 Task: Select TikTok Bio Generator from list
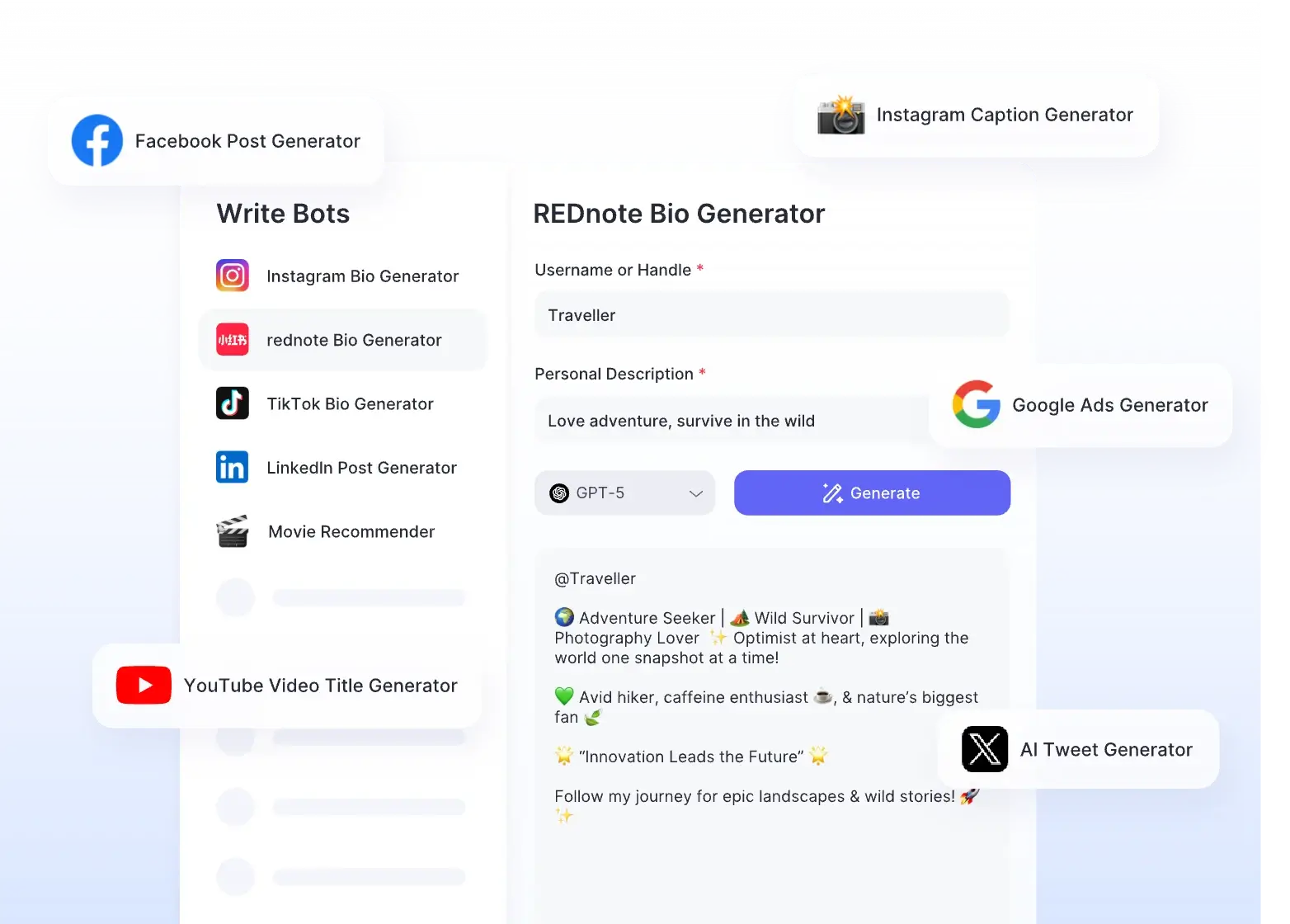click(342, 403)
